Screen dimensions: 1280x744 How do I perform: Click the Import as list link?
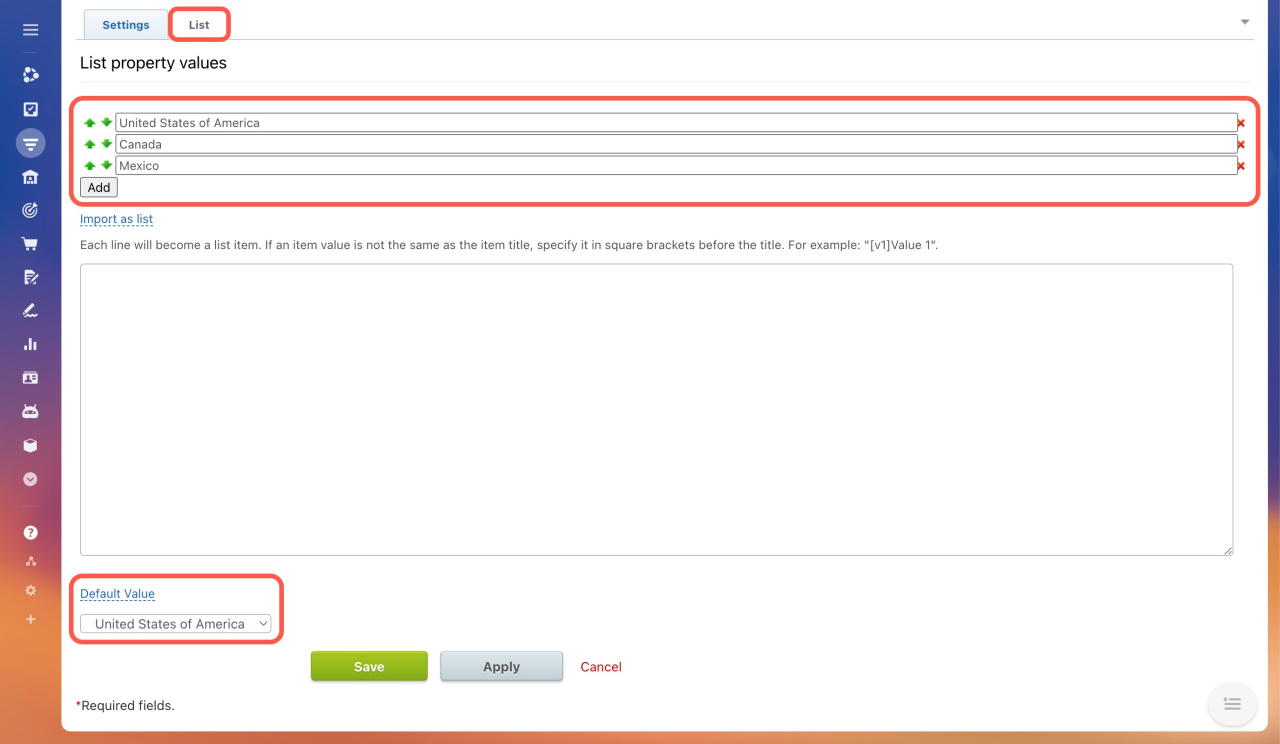(116, 219)
